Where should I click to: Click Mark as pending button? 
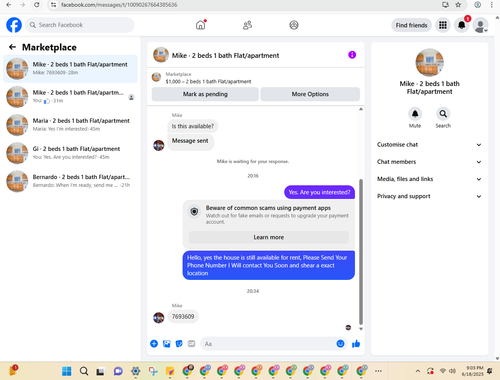coord(205,94)
